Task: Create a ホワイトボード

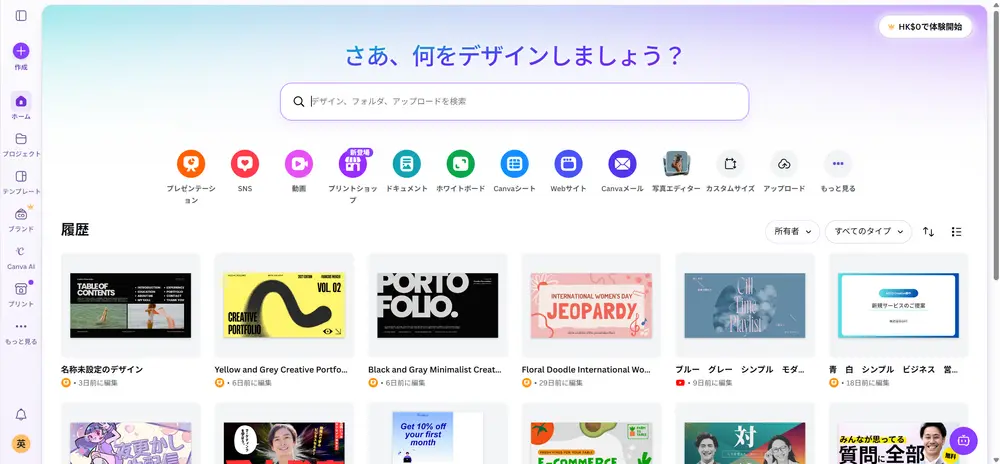Action: tap(460, 164)
